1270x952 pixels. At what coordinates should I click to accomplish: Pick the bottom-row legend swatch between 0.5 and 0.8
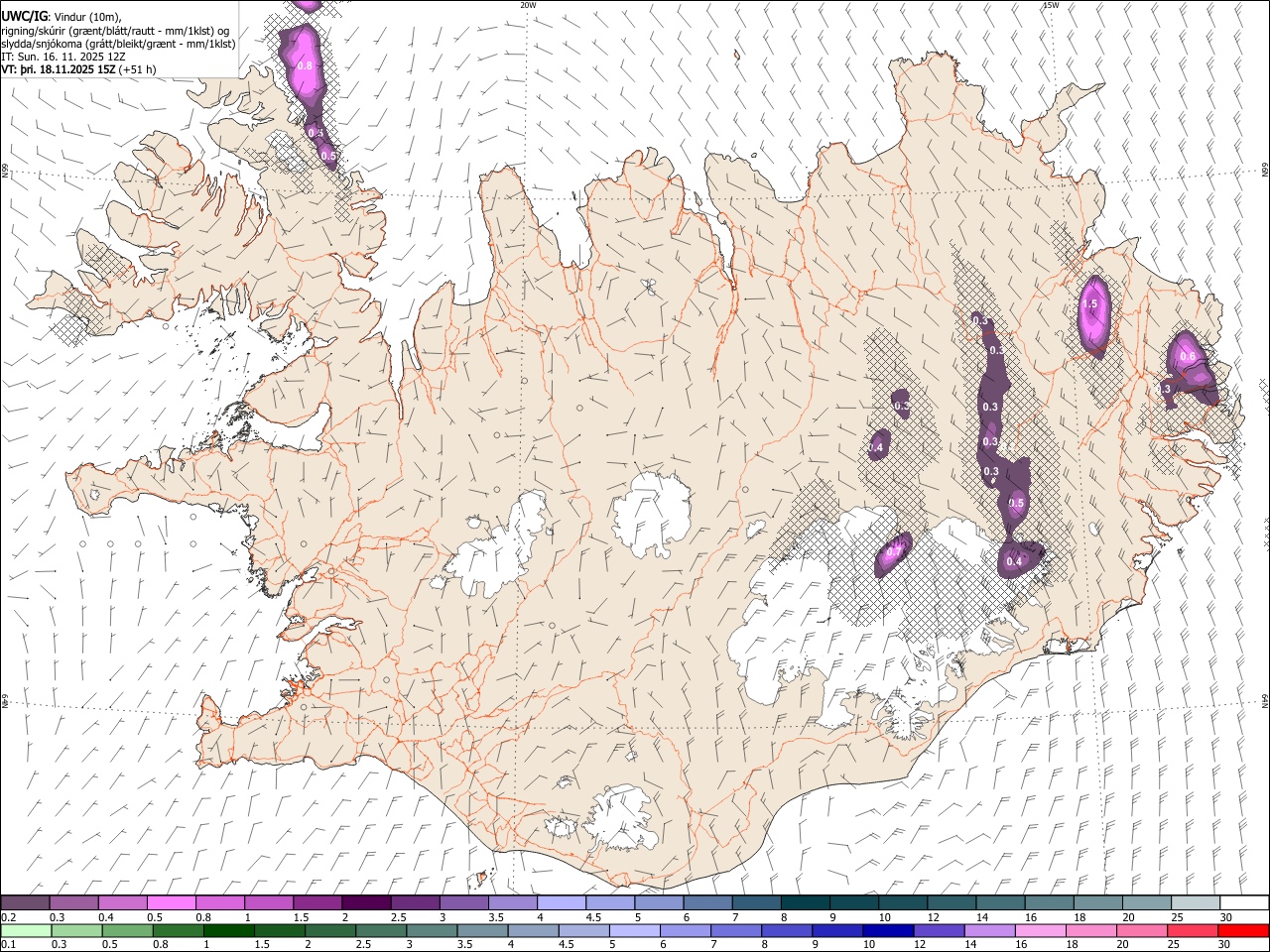126,930
